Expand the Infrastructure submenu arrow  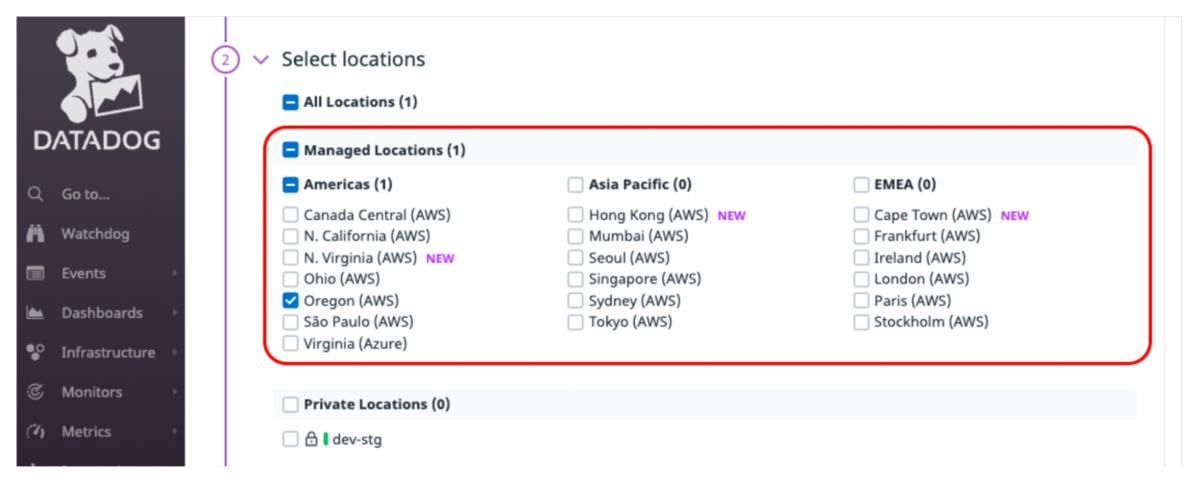coord(174,352)
